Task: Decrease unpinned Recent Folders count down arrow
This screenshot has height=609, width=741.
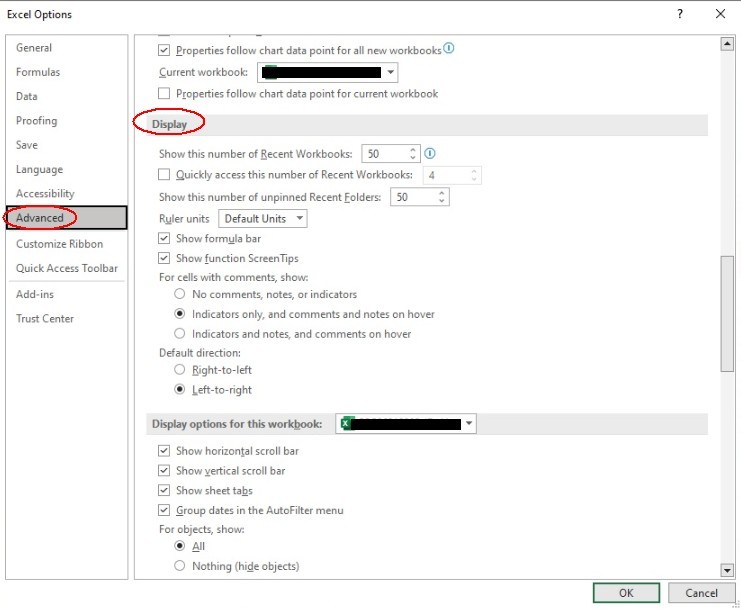Action: pos(441,201)
